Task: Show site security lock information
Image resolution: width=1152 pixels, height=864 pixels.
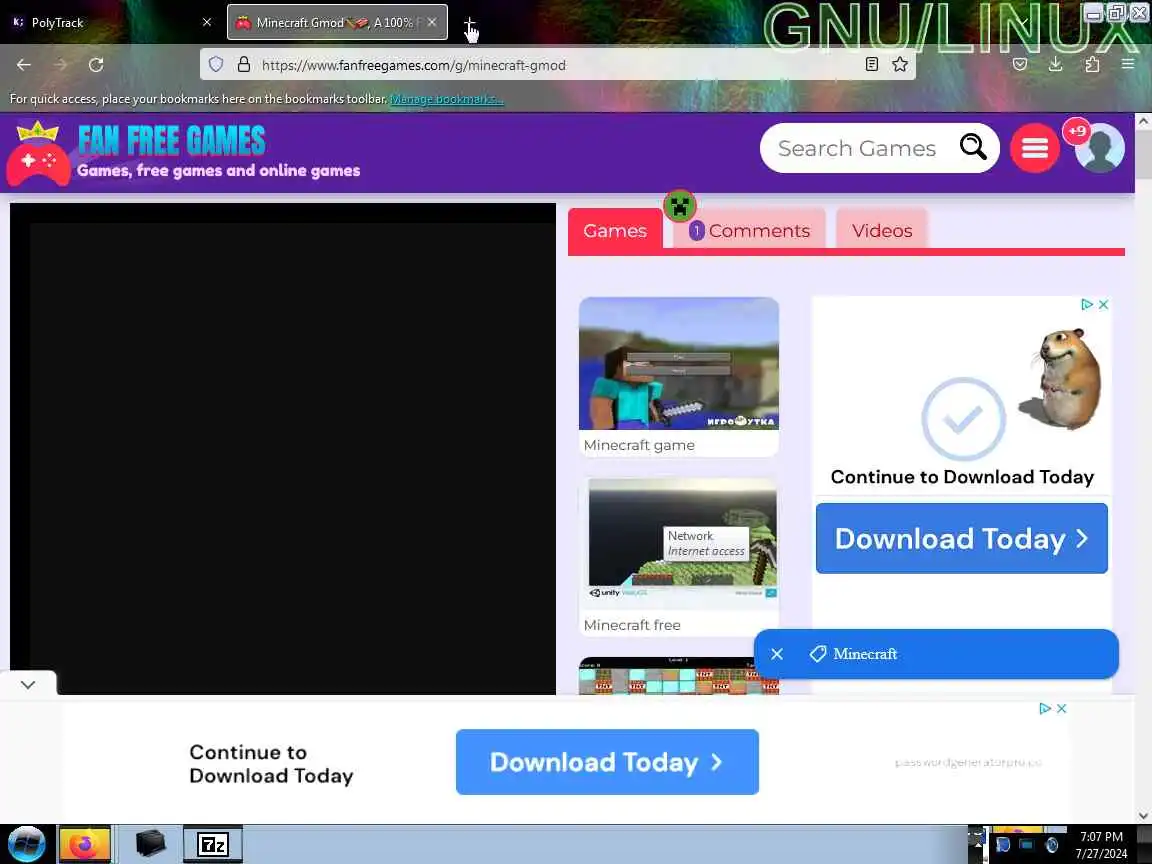Action: [x=244, y=65]
